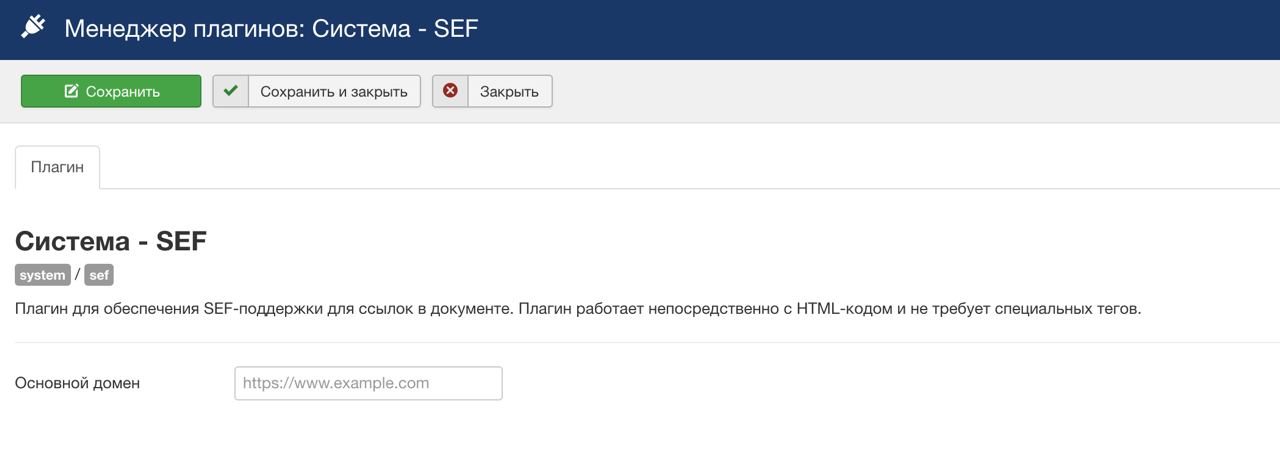
Task: Focus the Основной домен input field
Action: [x=368, y=383]
